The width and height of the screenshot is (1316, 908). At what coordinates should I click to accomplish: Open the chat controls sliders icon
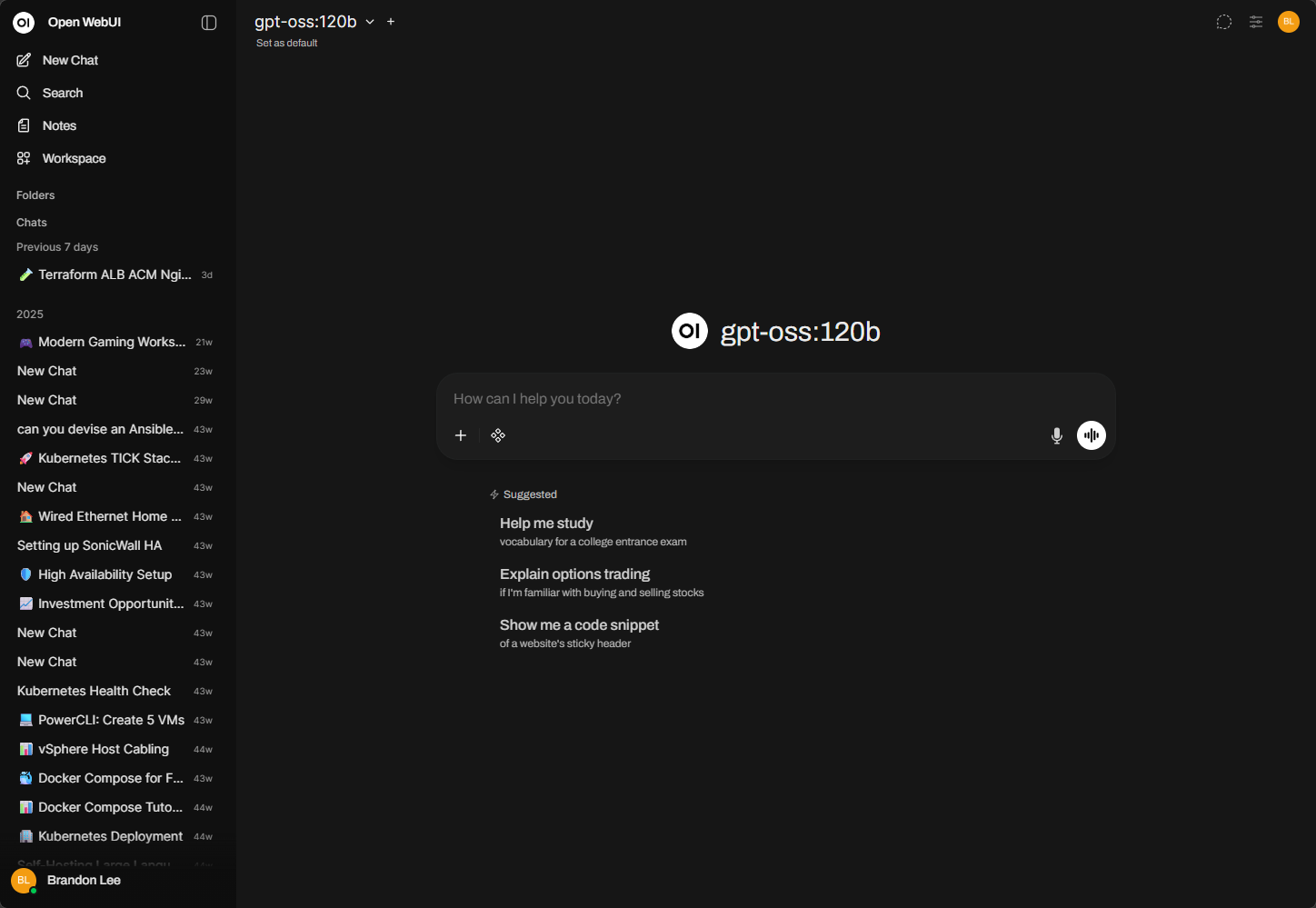1256,22
